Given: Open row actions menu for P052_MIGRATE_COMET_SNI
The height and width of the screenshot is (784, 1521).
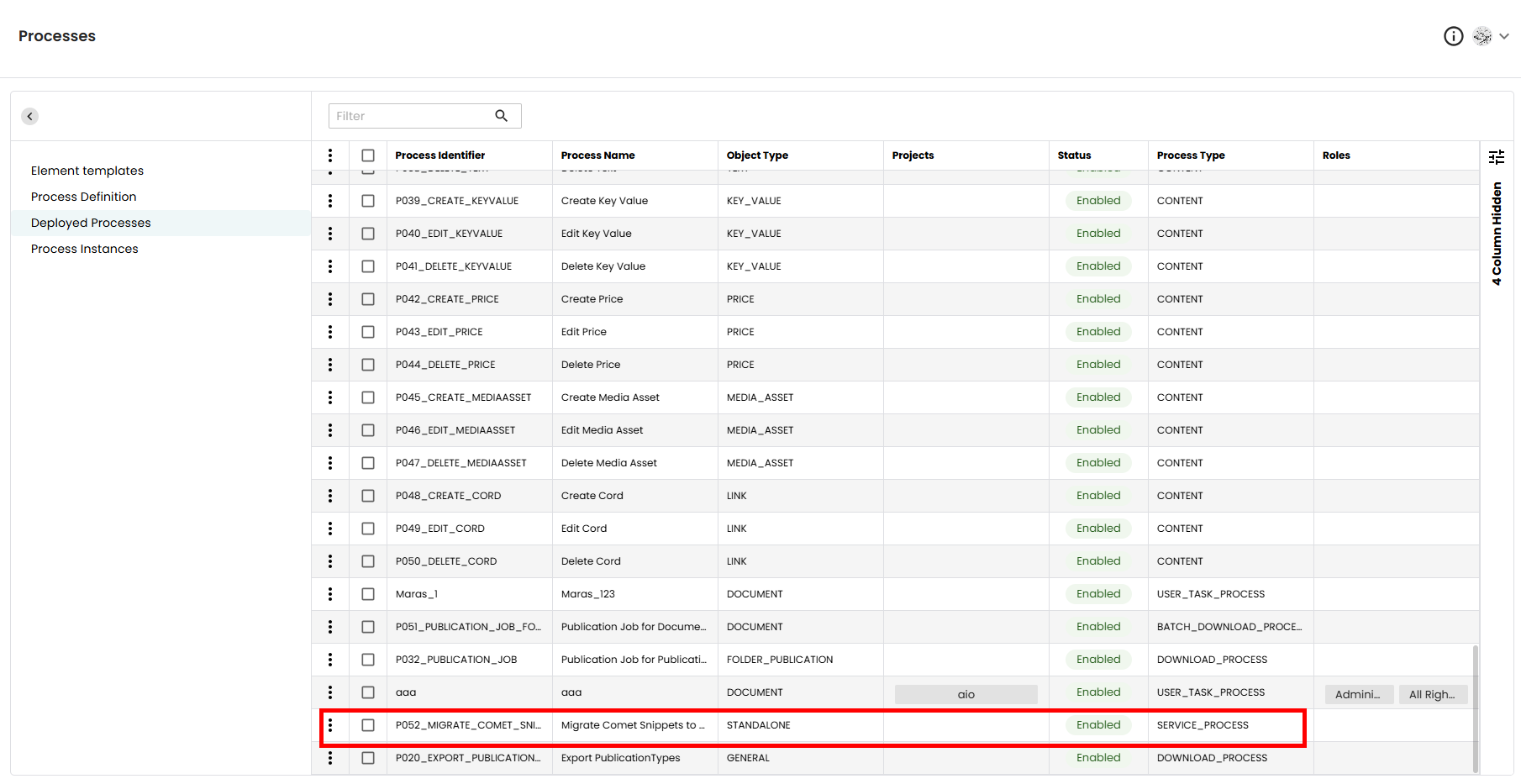Looking at the screenshot, I should (x=330, y=725).
